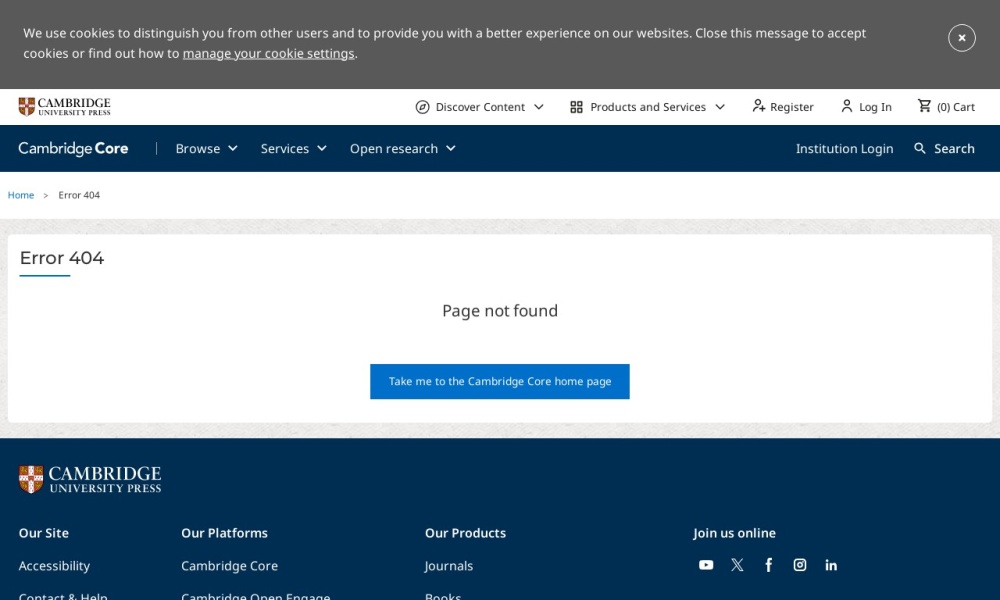Select Institution Login
1000x600 pixels.
point(844,149)
